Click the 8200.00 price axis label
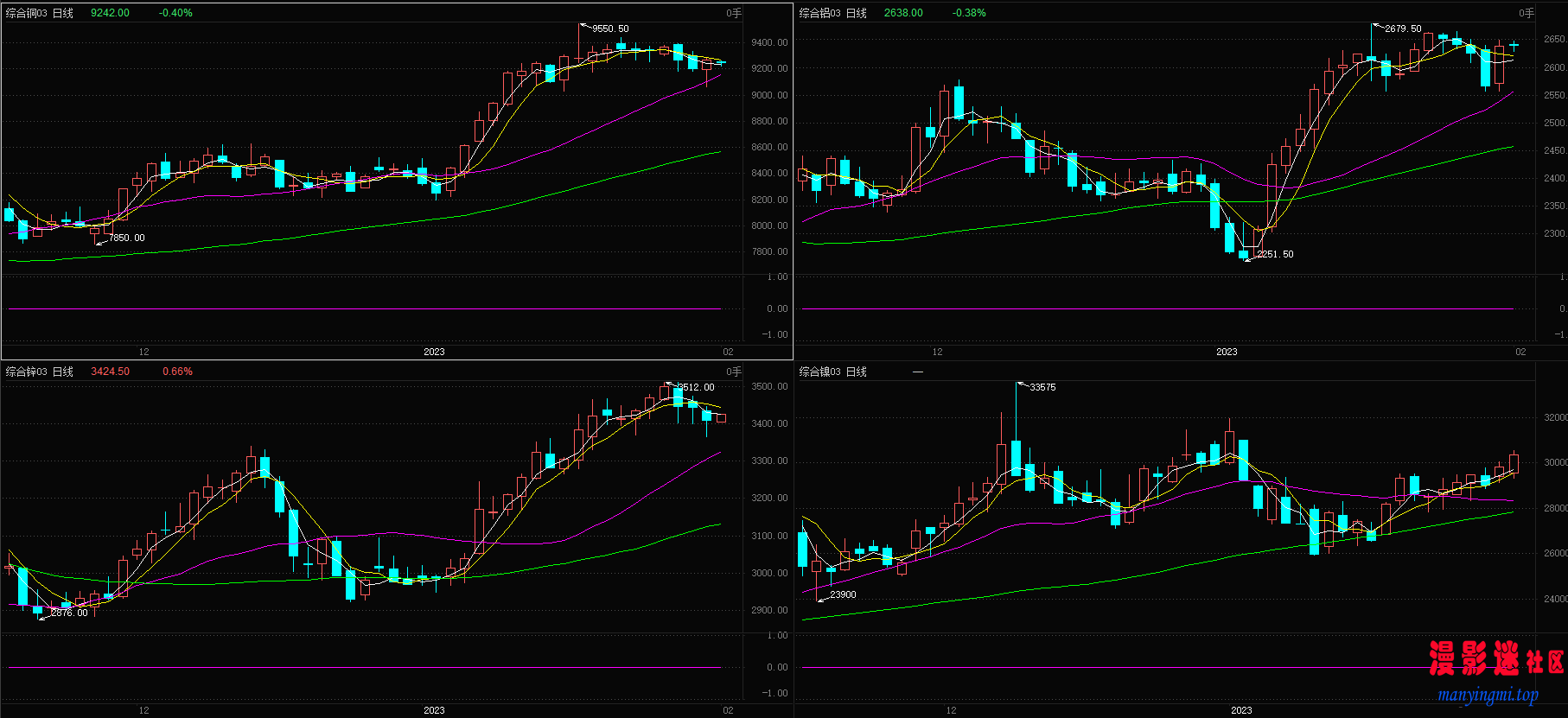This screenshot has height=718, width=1568. (x=769, y=200)
